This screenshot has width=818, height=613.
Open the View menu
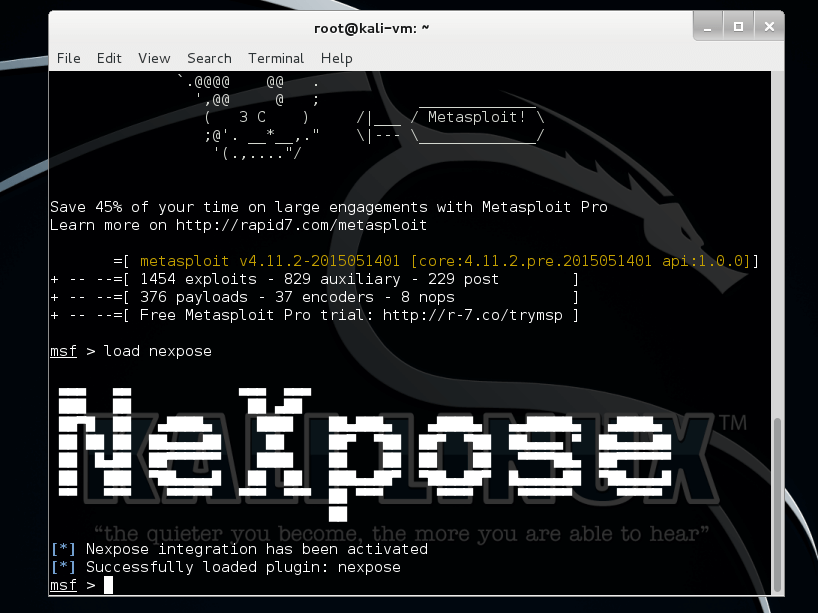154,58
